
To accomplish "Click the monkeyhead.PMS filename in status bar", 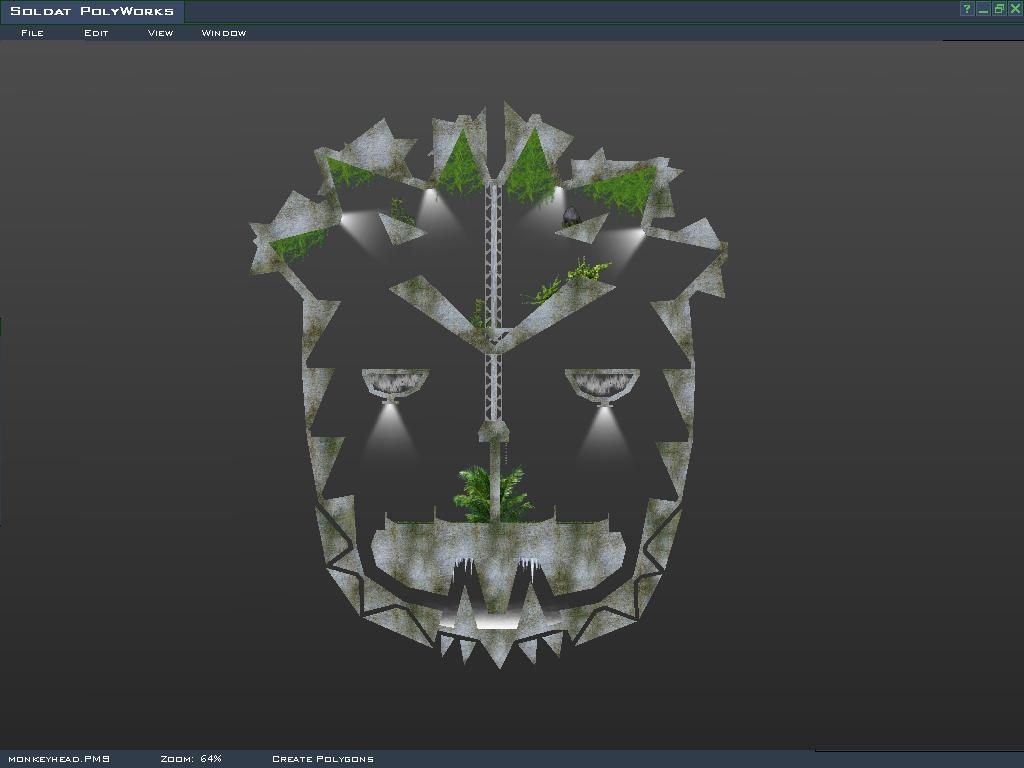I will coord(58,759).
